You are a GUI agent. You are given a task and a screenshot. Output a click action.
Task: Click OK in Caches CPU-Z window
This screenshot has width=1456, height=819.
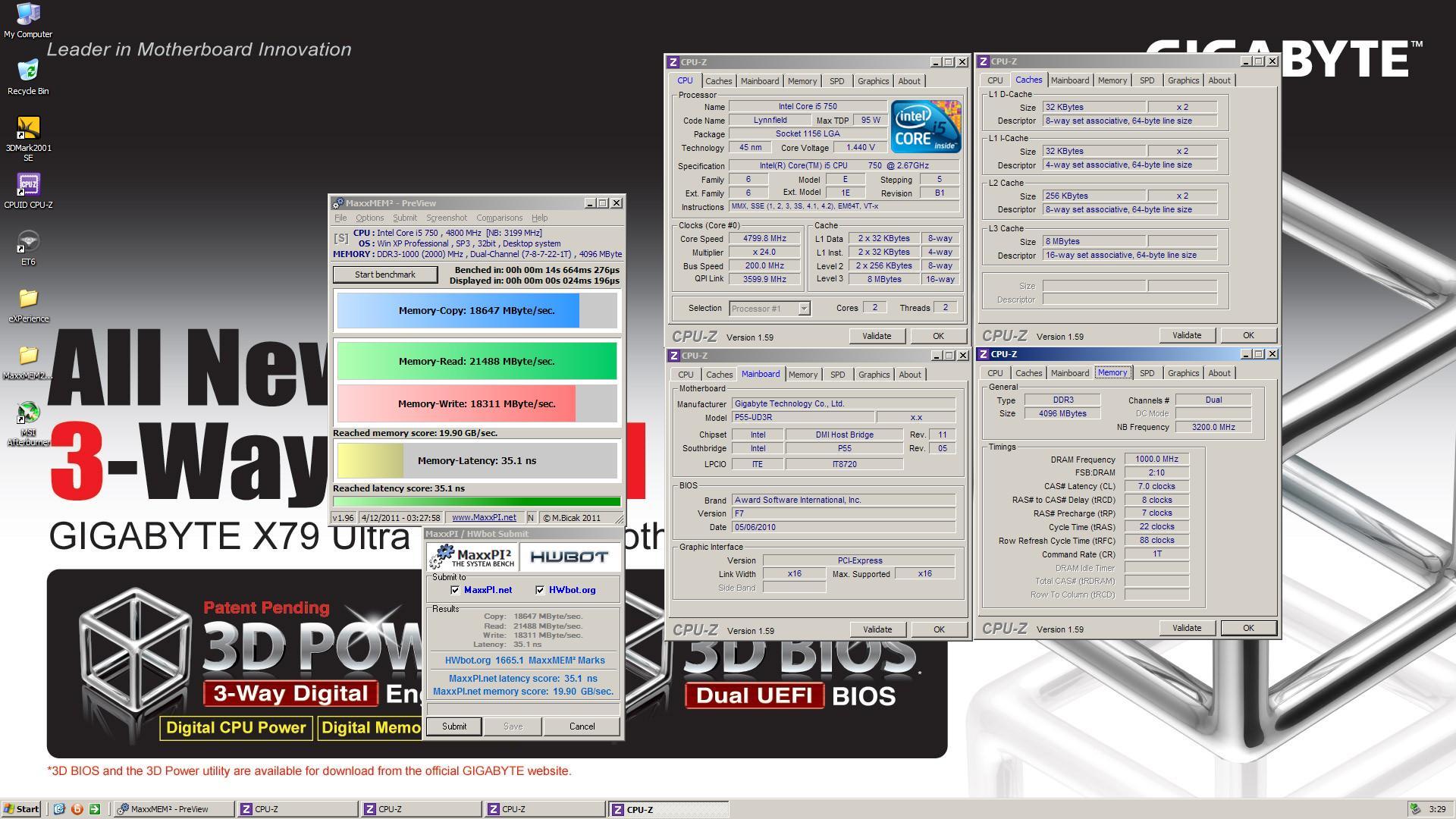pyautogui.click(x=1248, y=335)
